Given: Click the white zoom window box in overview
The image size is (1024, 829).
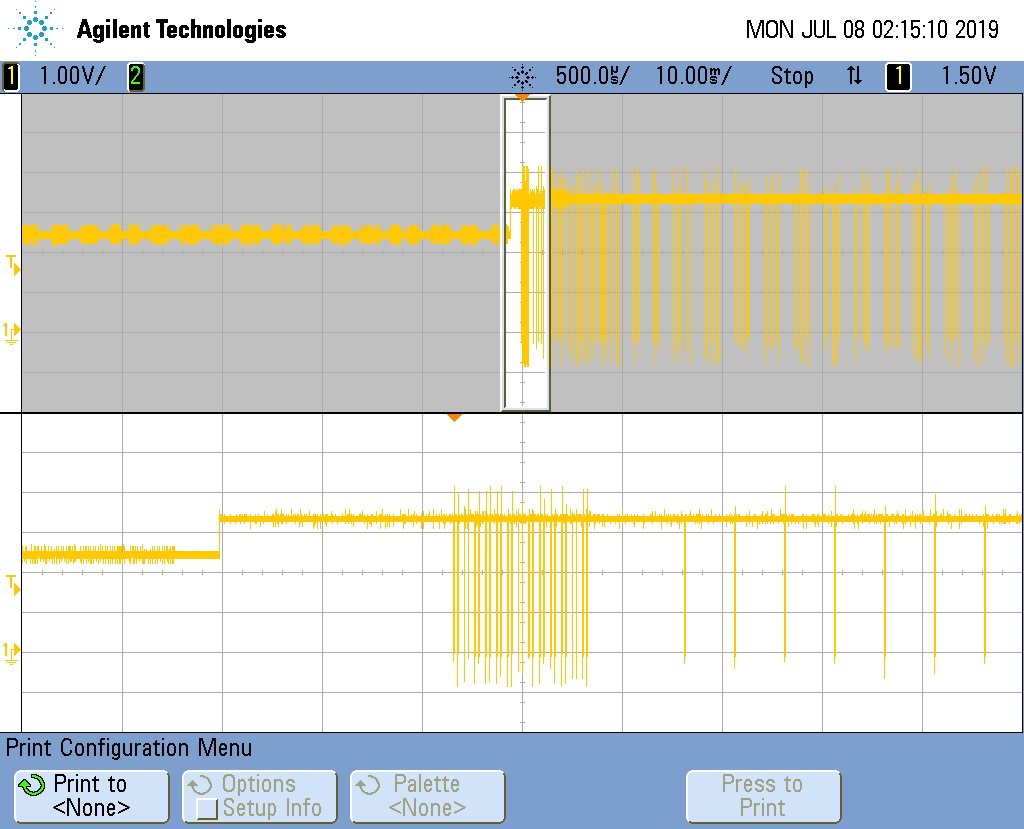Looking at the screenshot, I should click(x=526, y=253).
